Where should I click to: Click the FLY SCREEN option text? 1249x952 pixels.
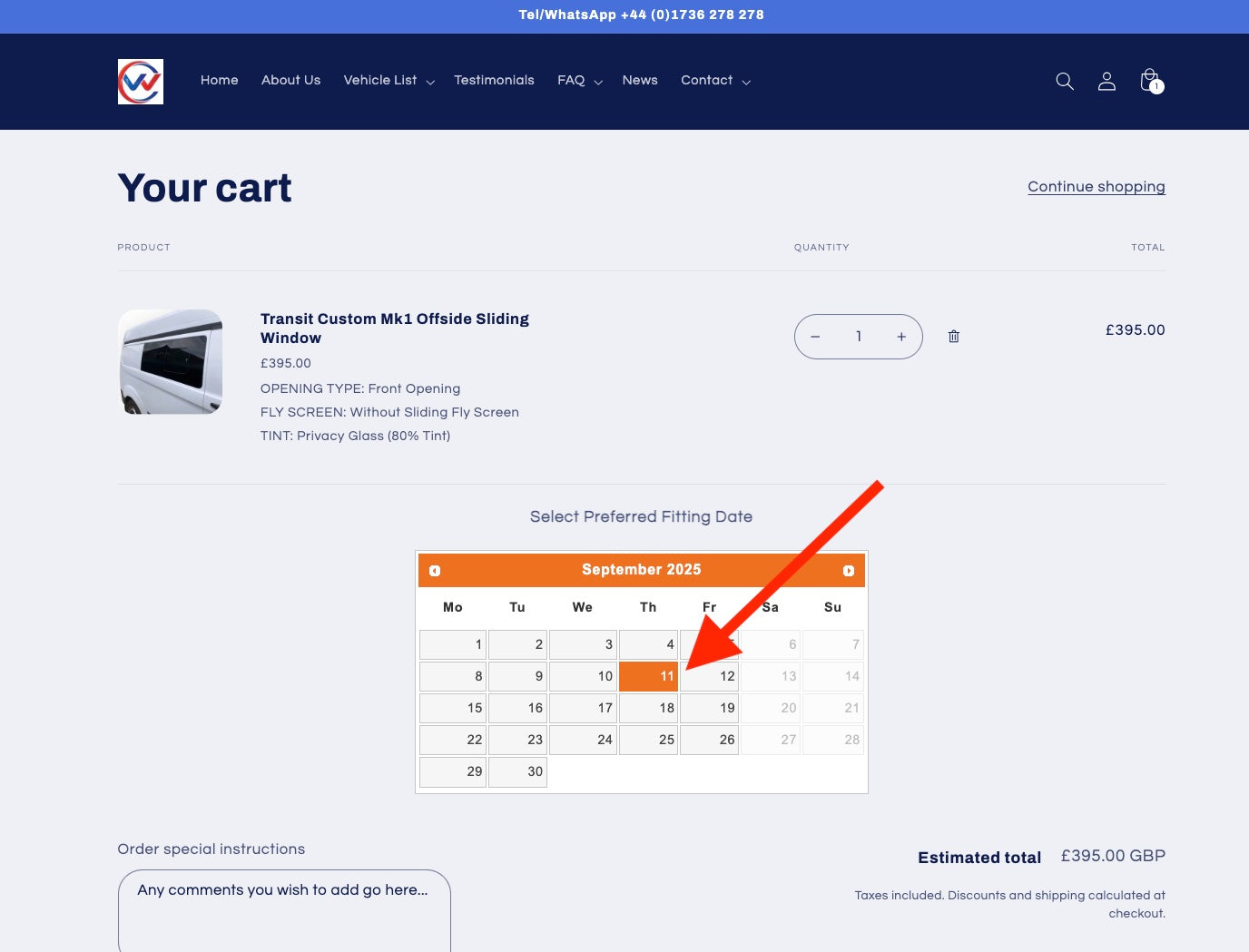click(389, 412)
